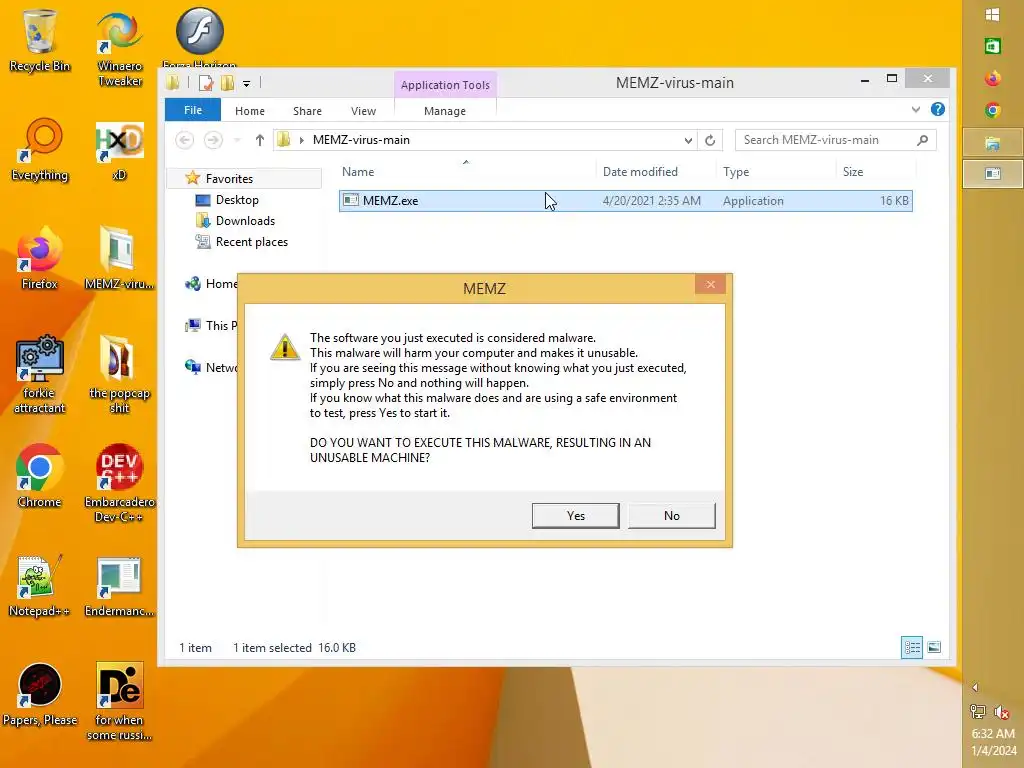Refresh the MEMZ-virus-main folder

coord(710,140)
